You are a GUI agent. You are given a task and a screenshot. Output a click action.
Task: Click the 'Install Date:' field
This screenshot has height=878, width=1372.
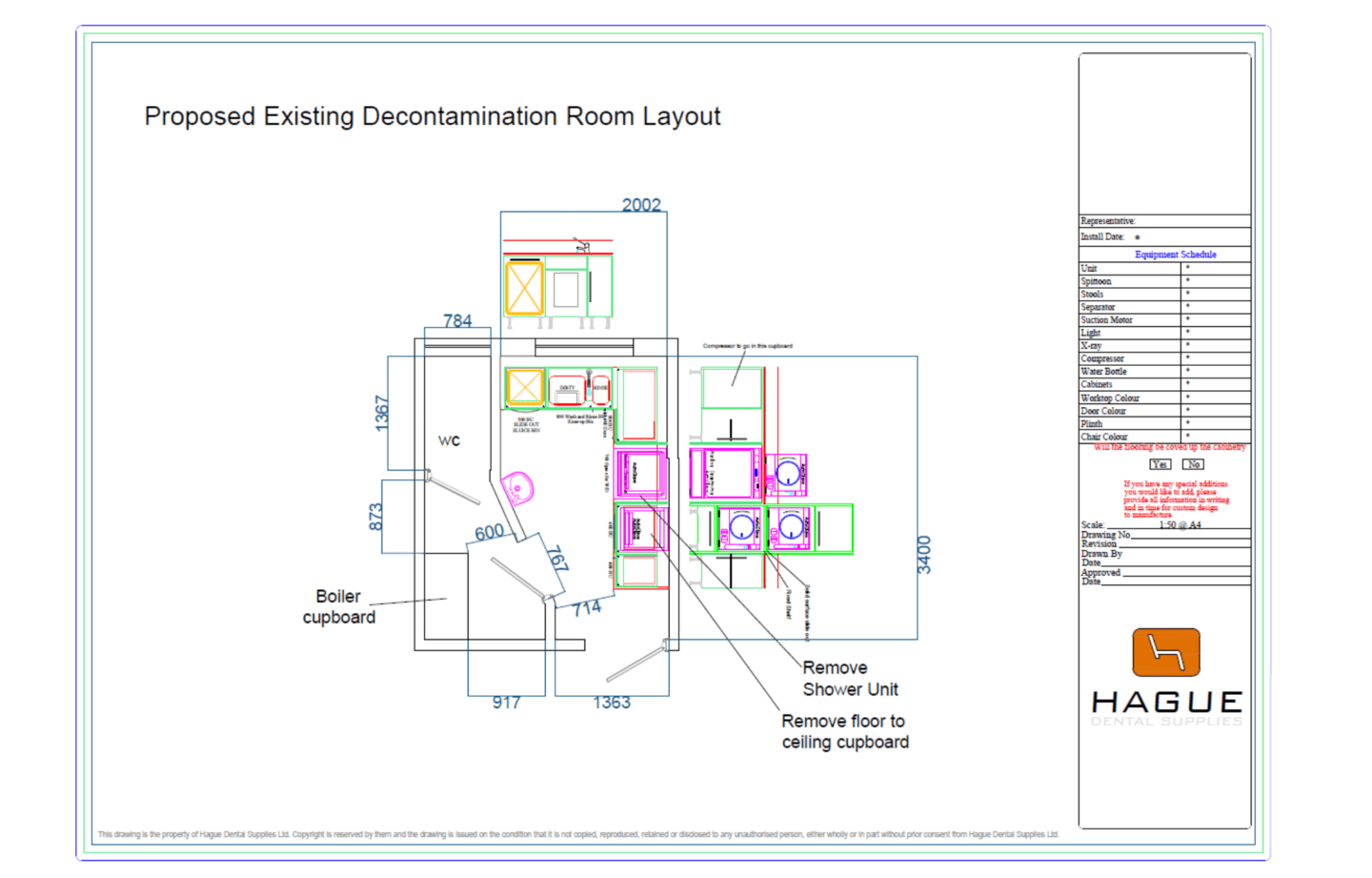tap(1165, 236)
